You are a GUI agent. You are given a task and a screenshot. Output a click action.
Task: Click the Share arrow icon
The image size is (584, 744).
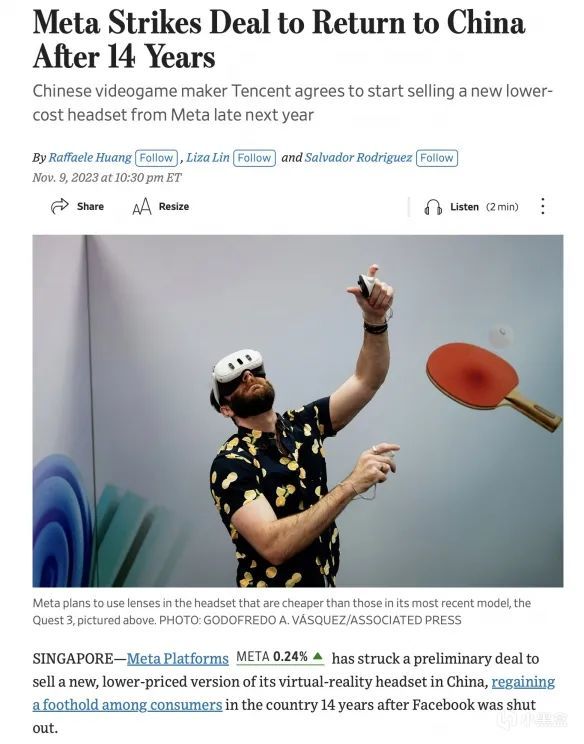(60, 206)
